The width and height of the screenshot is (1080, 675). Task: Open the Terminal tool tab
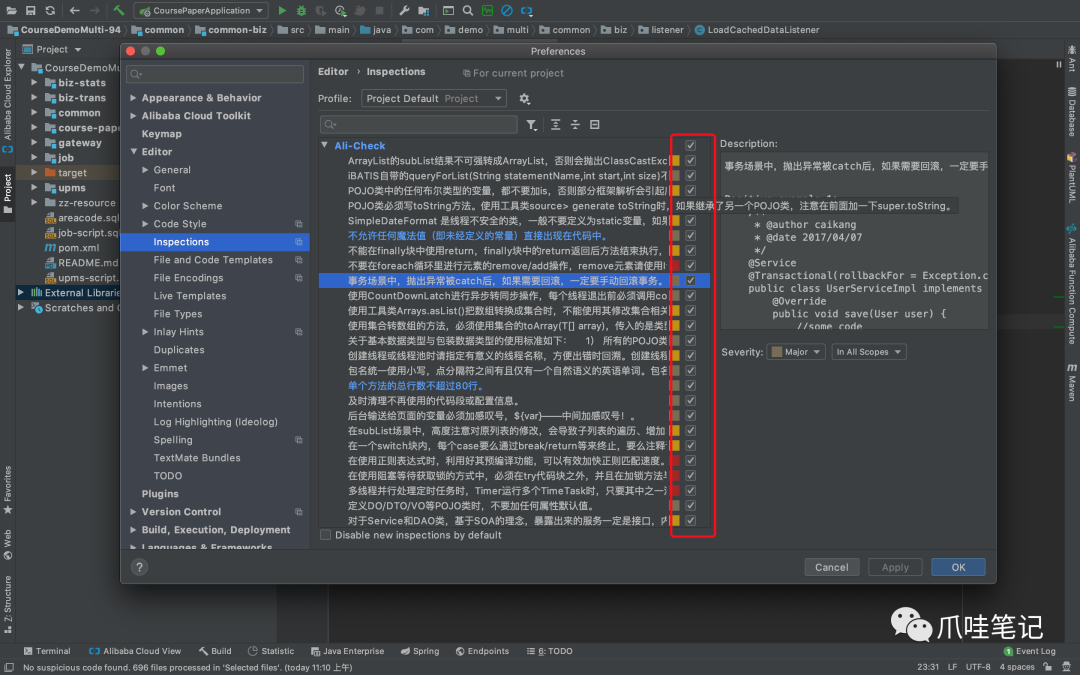click(47, 651)
